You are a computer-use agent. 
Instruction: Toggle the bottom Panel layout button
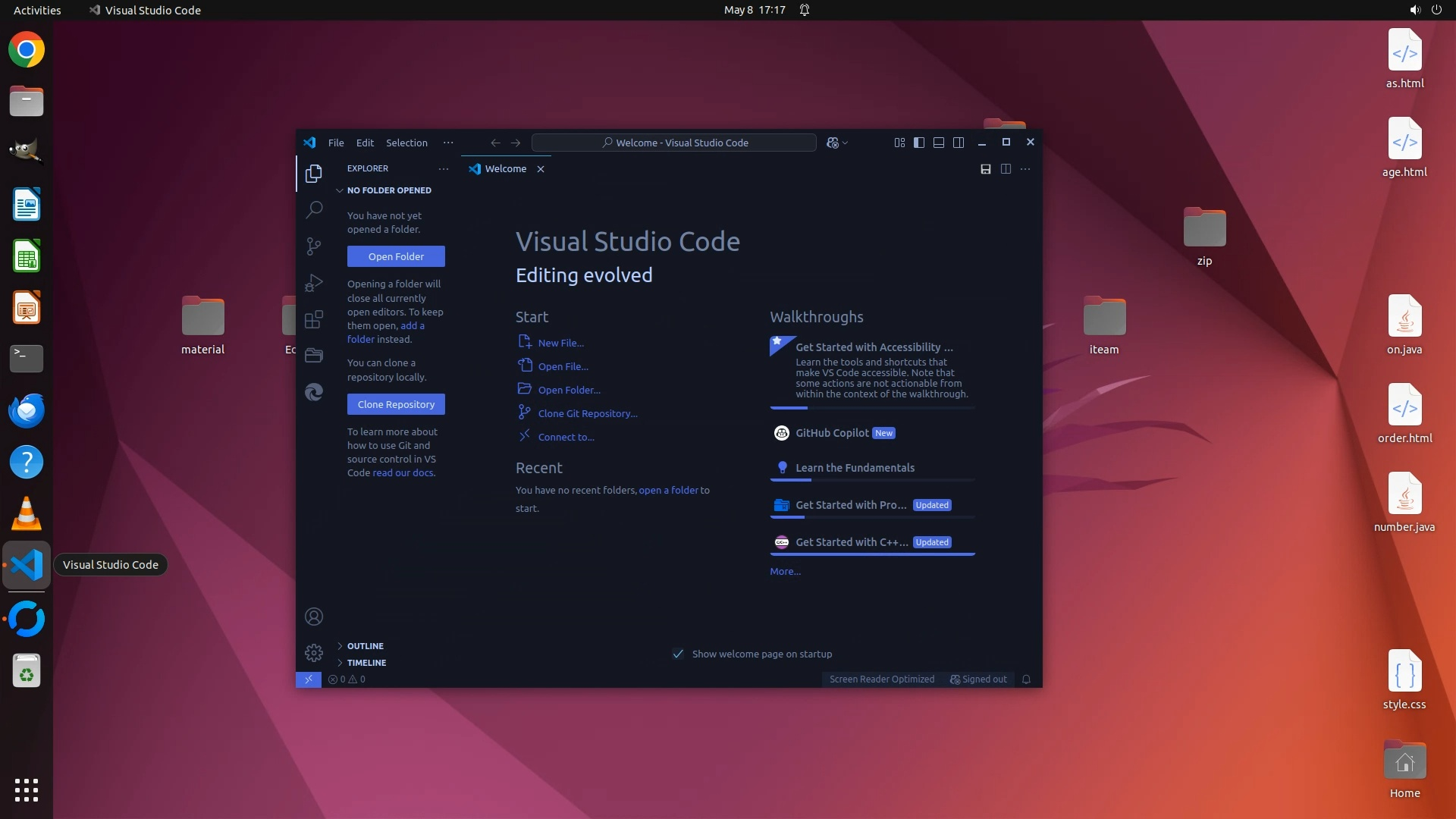[x=939, y=143]
